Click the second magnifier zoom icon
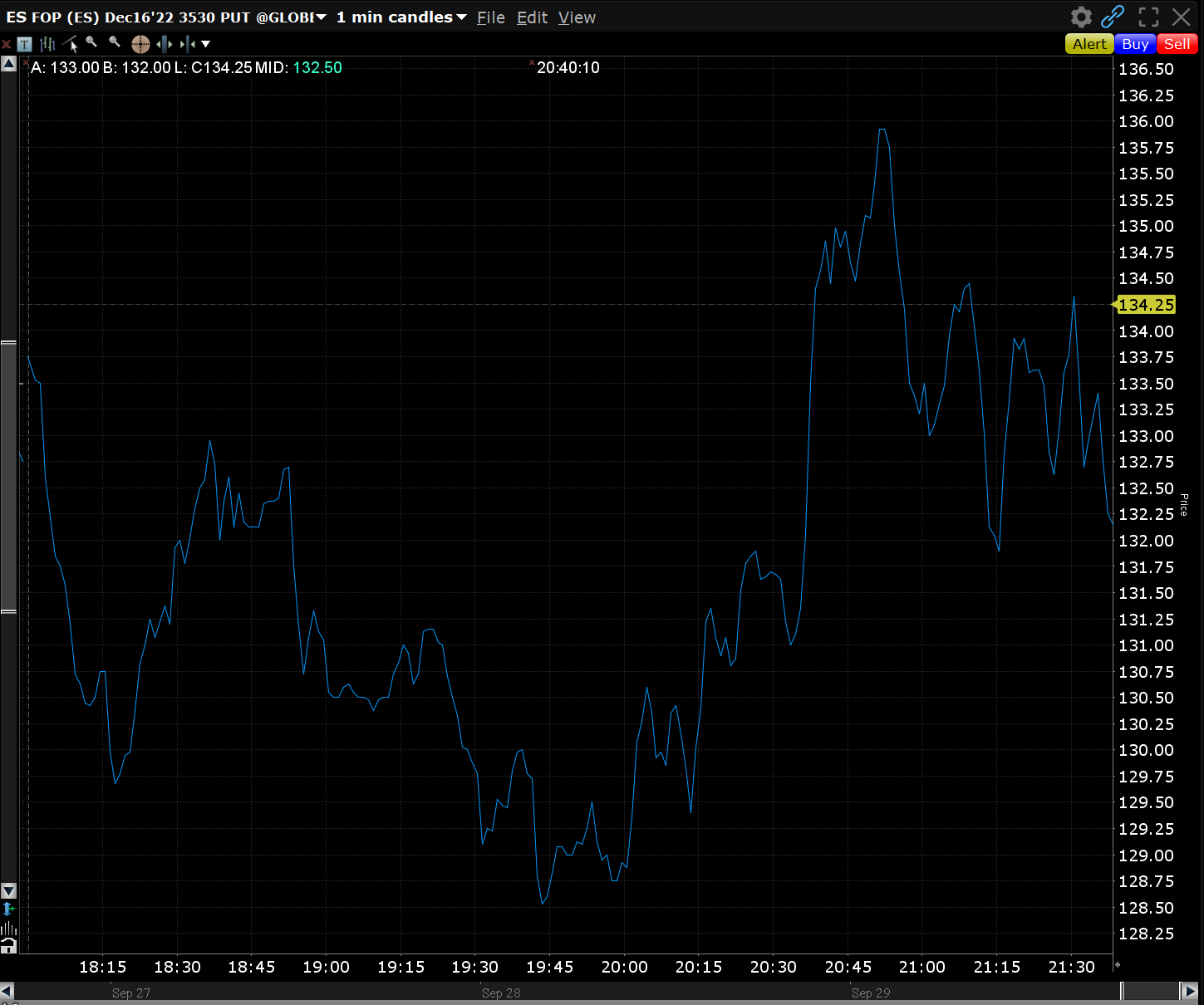This screenshot has width=1204, height=1005. [115, 43]
